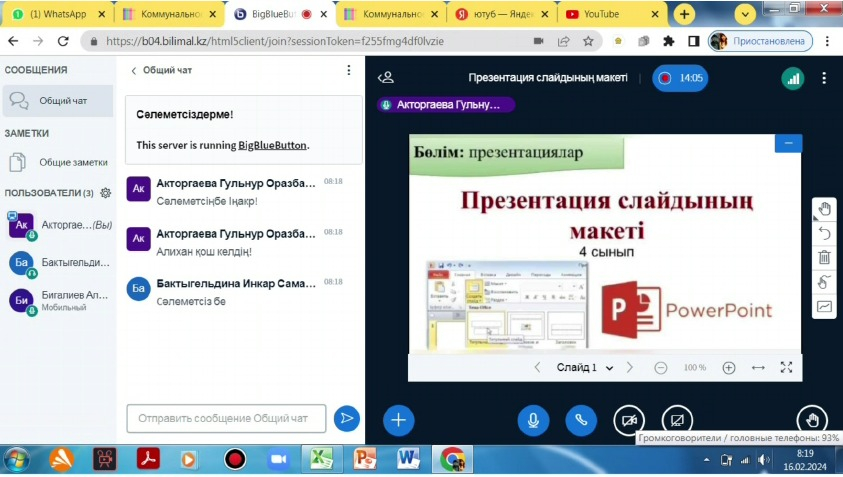Click the blue plus Actions button
Screen dimensions: 843x477
[398, 420]
